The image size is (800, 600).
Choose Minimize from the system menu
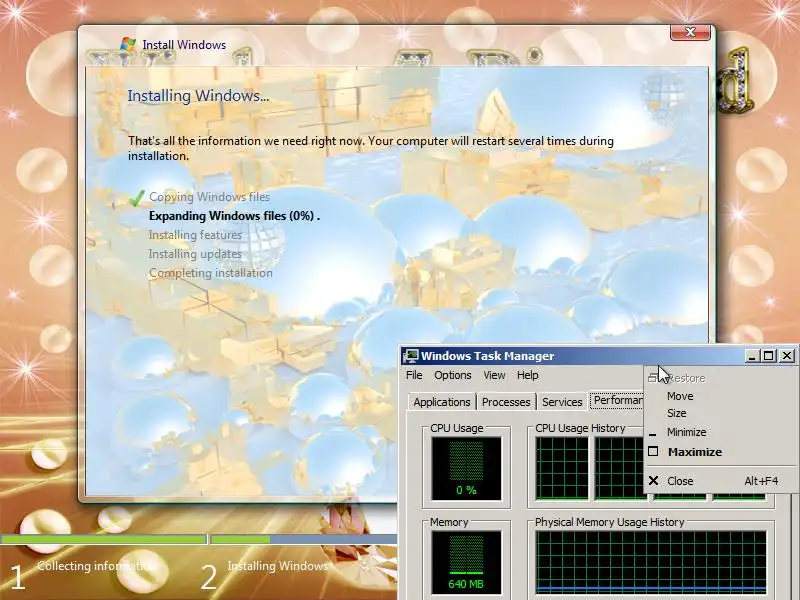point(720,432)
